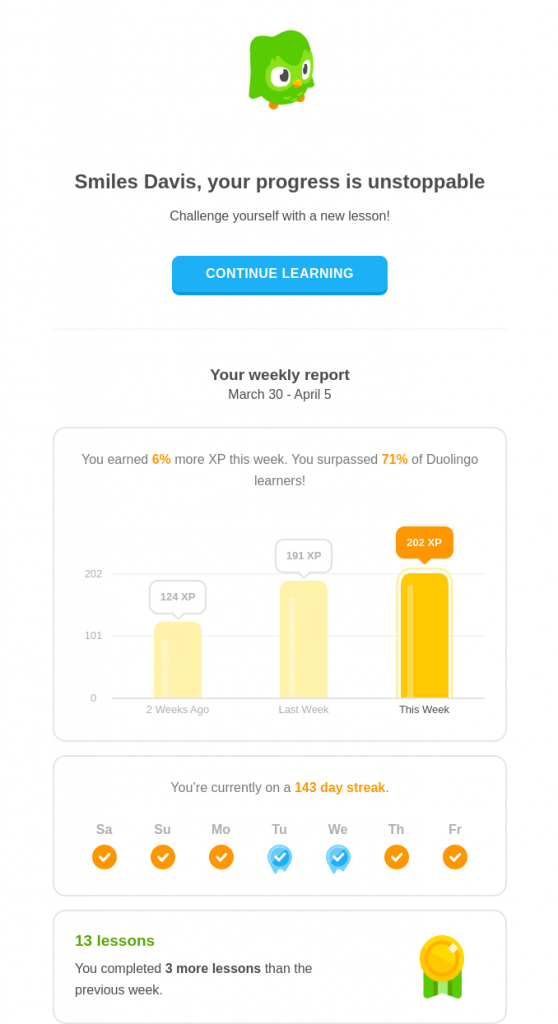This screenshot has width=558, height=1024.
Task: Select the Last Week bar
Action: pyautogui.click(x=304, y=639)
